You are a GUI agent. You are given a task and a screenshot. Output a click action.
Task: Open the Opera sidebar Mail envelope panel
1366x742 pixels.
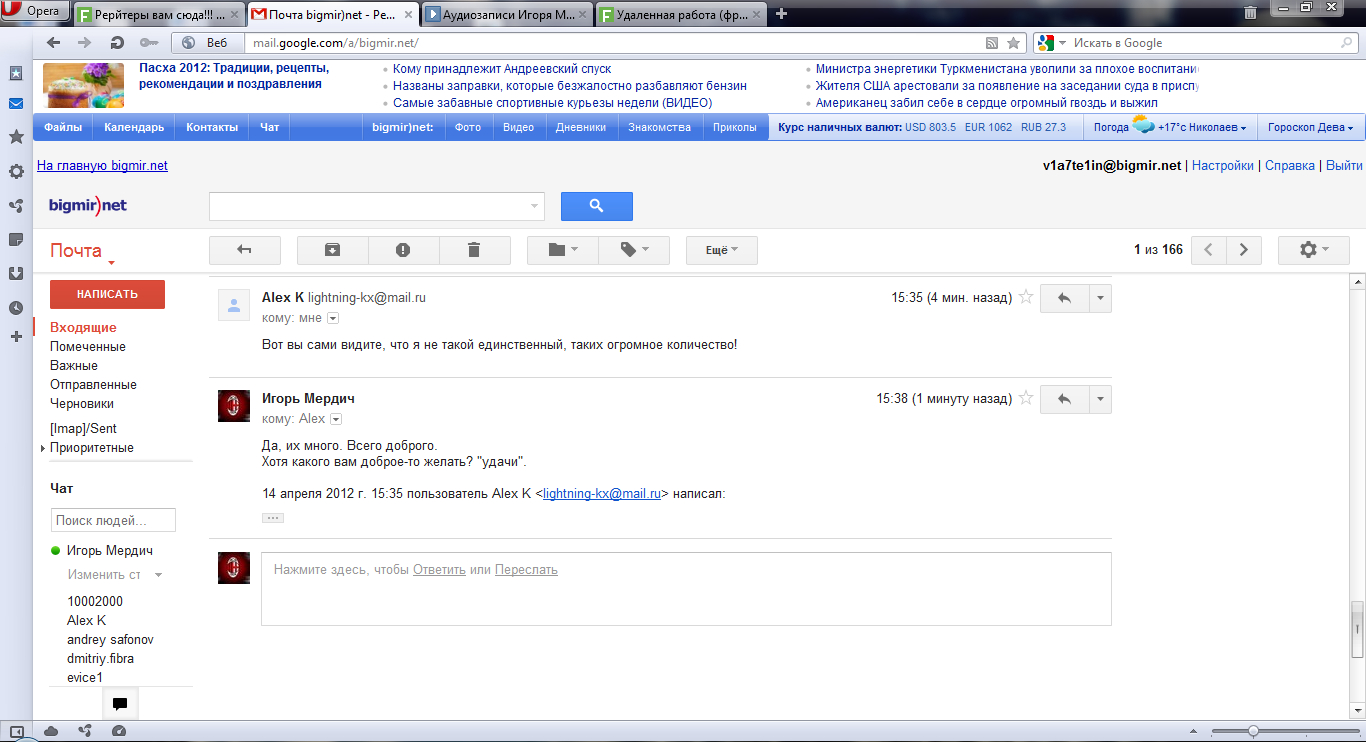tap(16, 104)
